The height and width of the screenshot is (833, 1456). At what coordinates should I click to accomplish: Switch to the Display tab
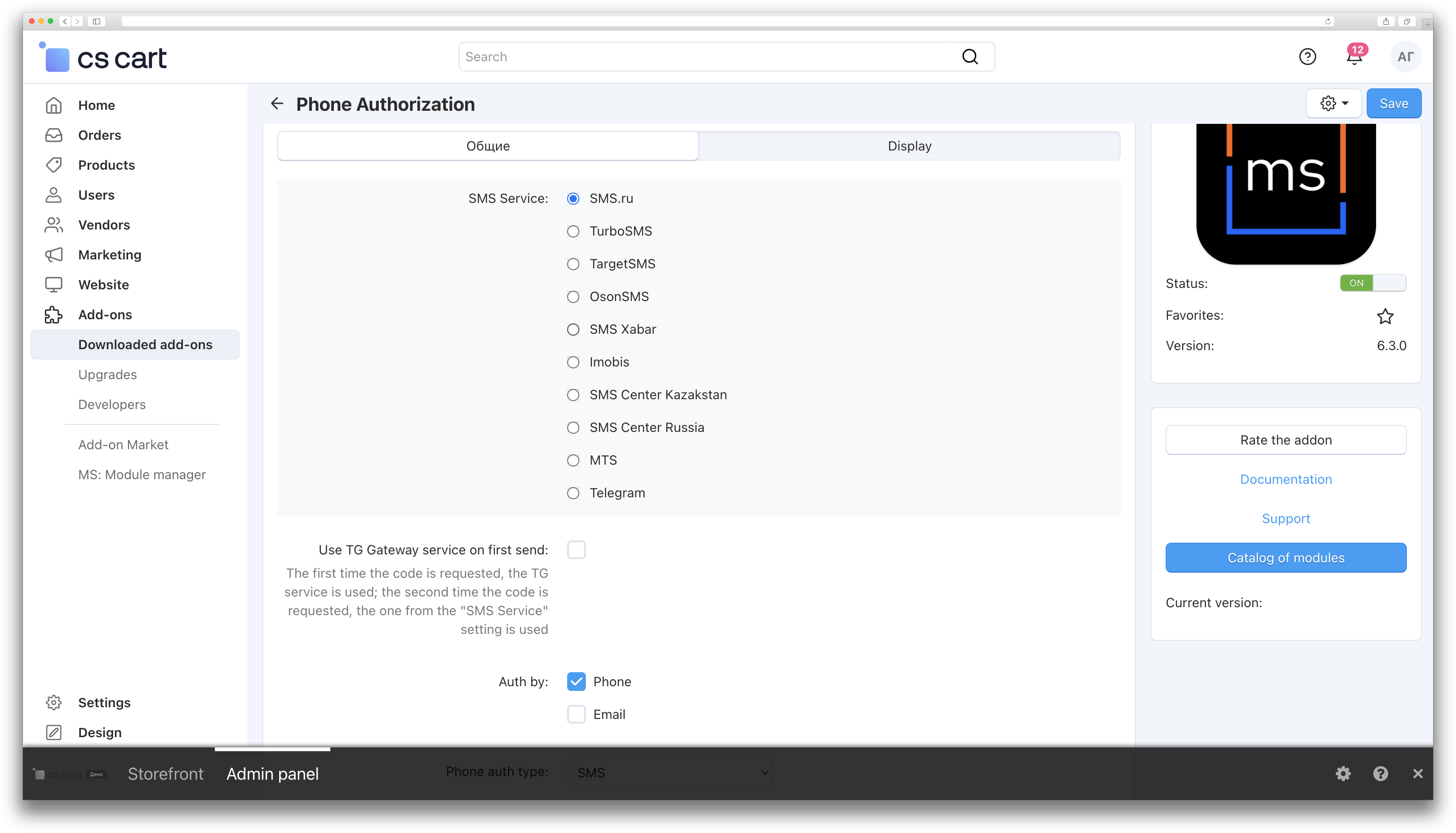pyautogui.click(x=909, y=146)
